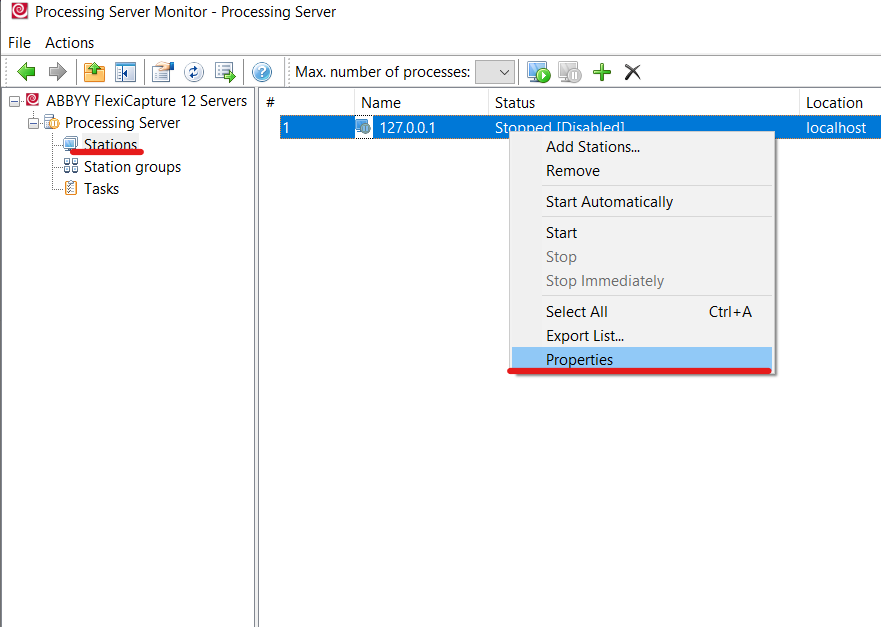Collapse the Processing Server tree node
Image resolution: width=881 pixels, height=627 pixels.
coord(34,123)
